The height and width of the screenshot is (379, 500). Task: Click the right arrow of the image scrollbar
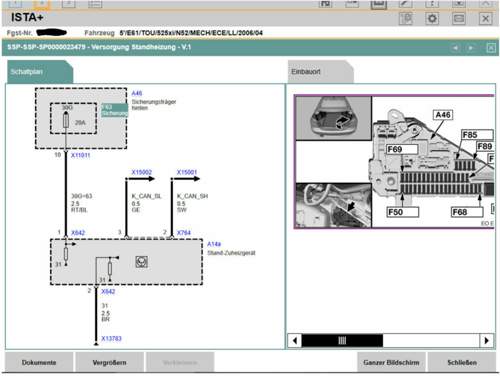[487, 341]
